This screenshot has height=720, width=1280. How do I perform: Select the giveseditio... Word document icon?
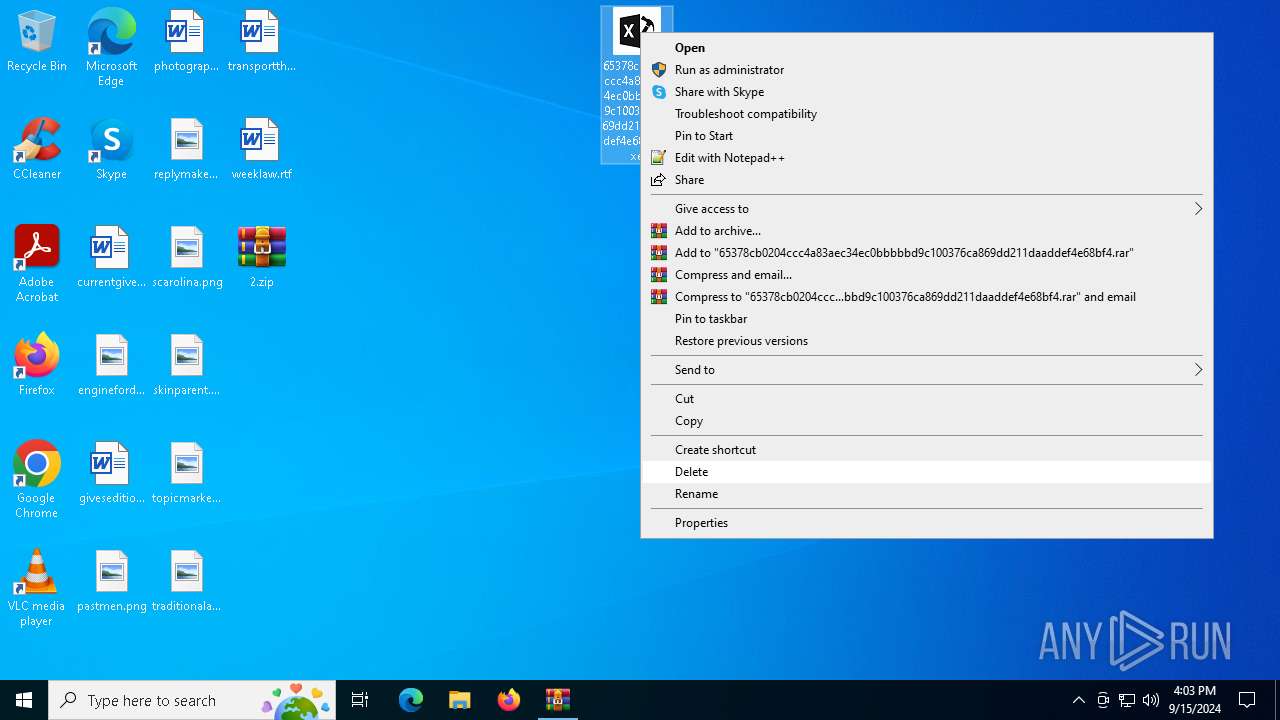111,472
